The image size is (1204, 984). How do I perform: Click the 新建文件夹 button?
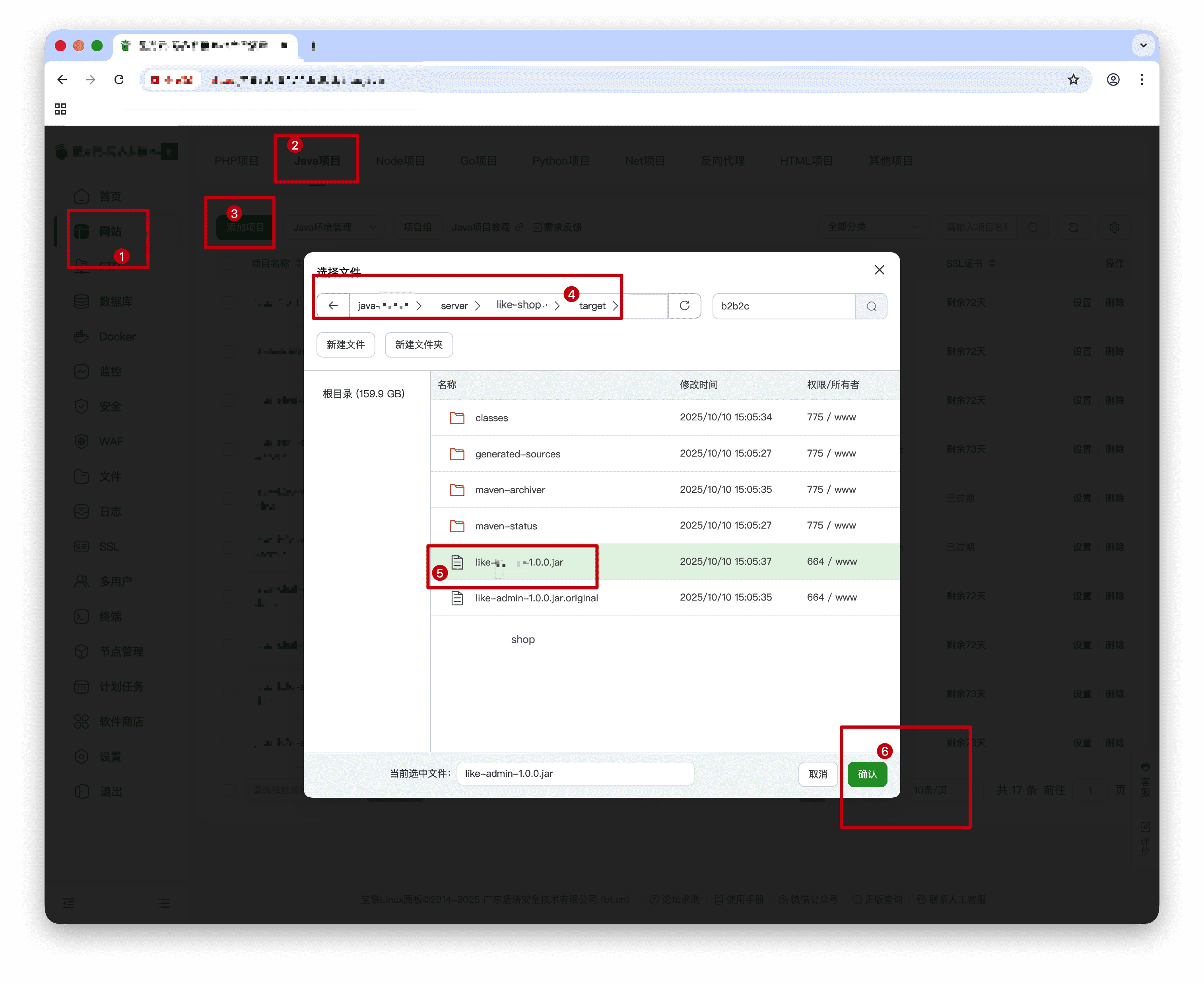(418, 344)
